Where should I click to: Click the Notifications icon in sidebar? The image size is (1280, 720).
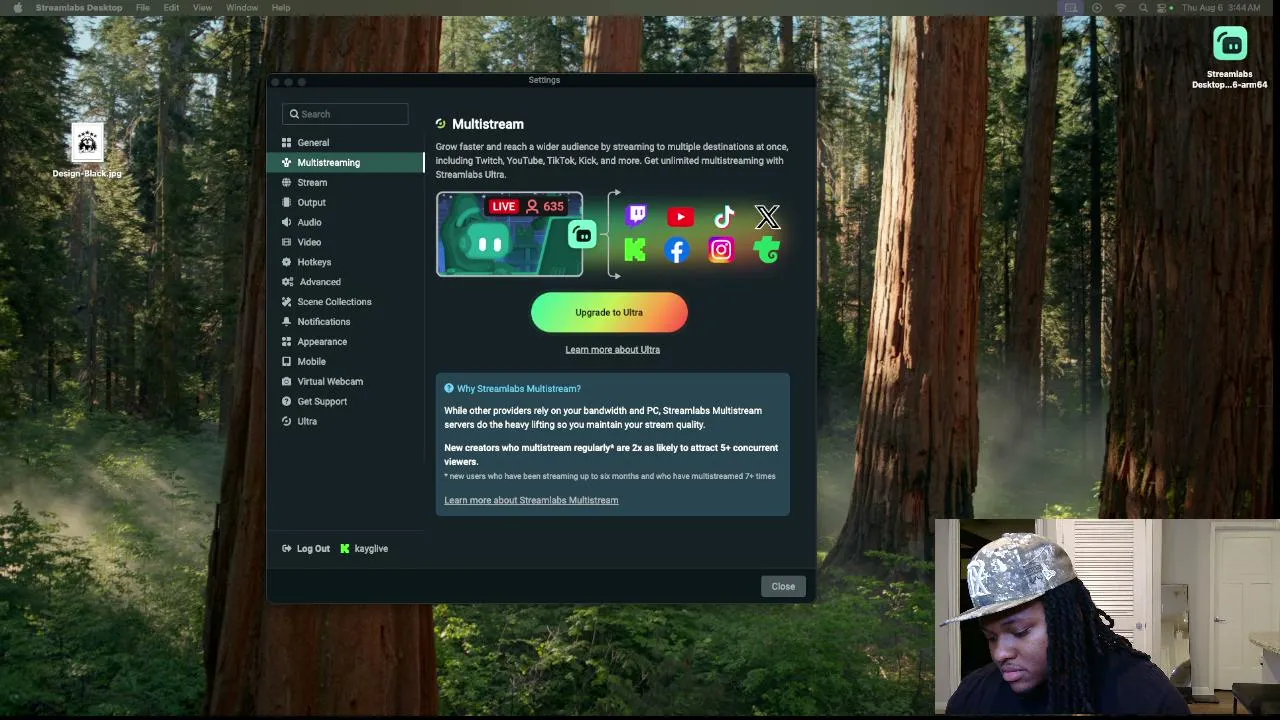pos(287,322)
